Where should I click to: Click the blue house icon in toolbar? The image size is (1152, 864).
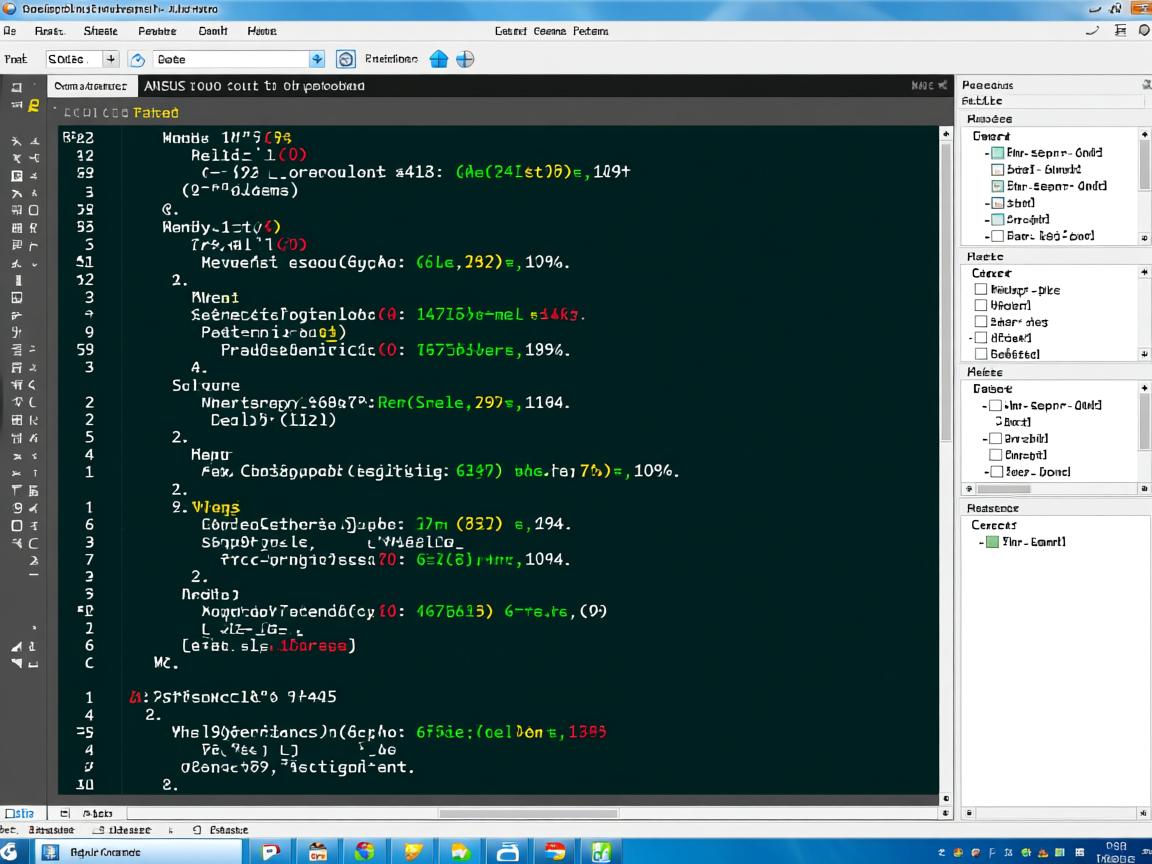point(438,59)
